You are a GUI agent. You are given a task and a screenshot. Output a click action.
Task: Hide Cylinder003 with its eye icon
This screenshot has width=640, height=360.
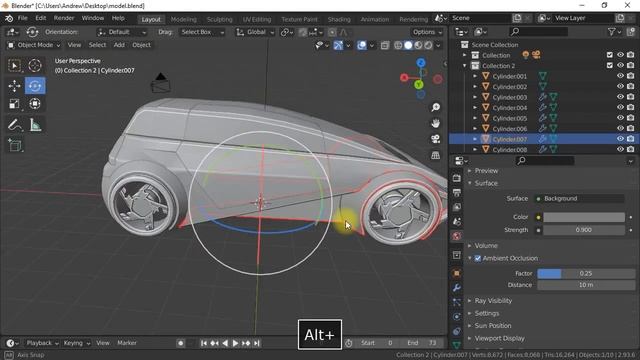coord(620,97)
